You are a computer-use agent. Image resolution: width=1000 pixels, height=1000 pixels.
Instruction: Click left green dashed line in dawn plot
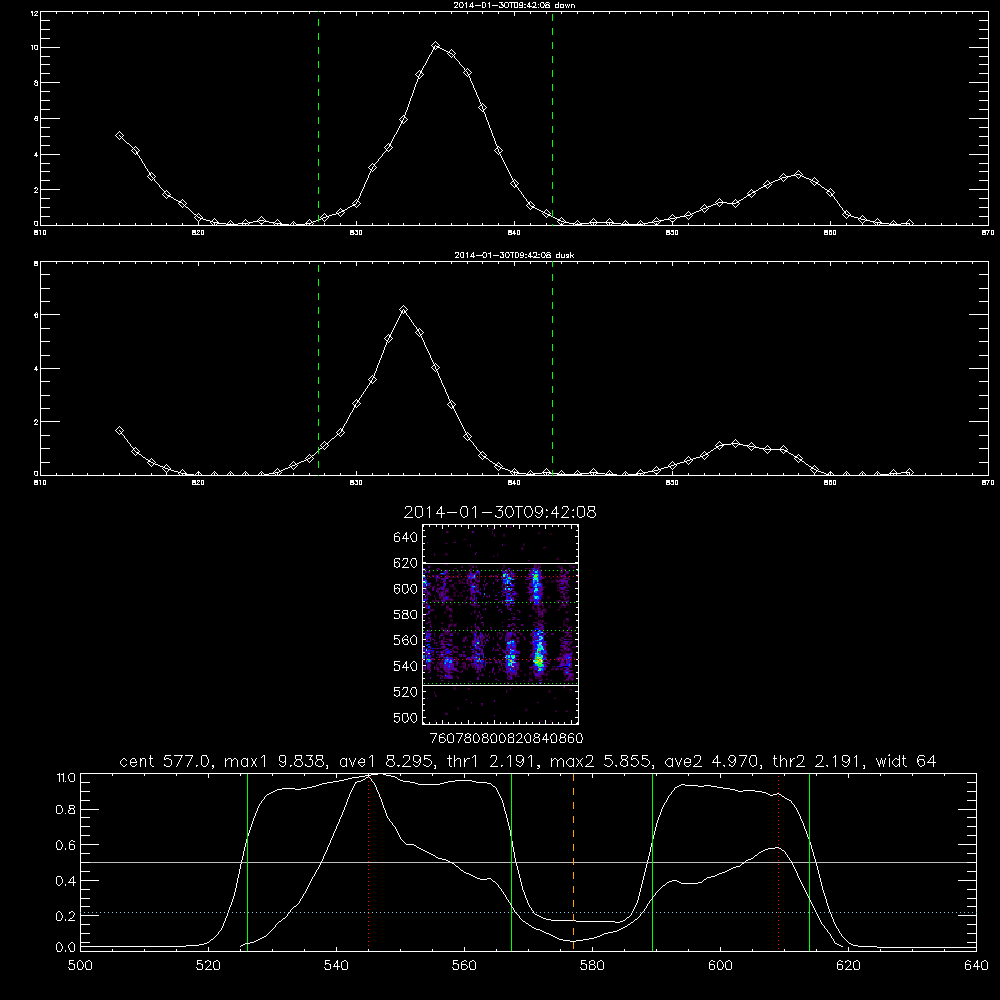point(318,118)
